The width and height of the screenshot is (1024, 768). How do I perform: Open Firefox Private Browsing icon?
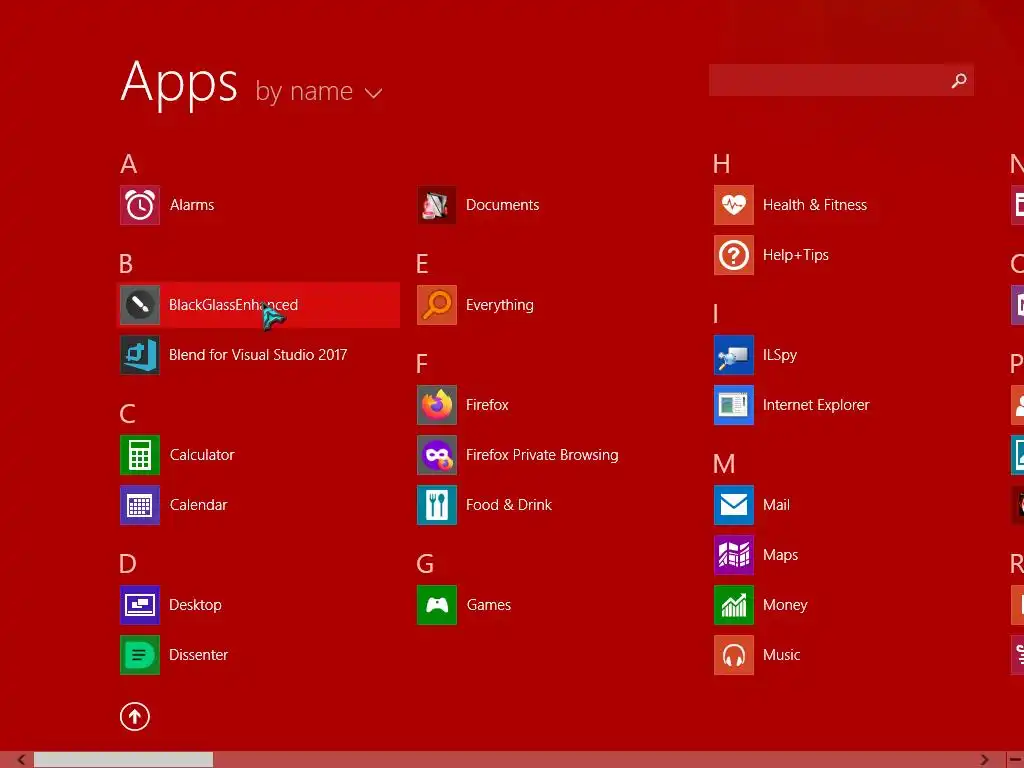pos(437,455)
